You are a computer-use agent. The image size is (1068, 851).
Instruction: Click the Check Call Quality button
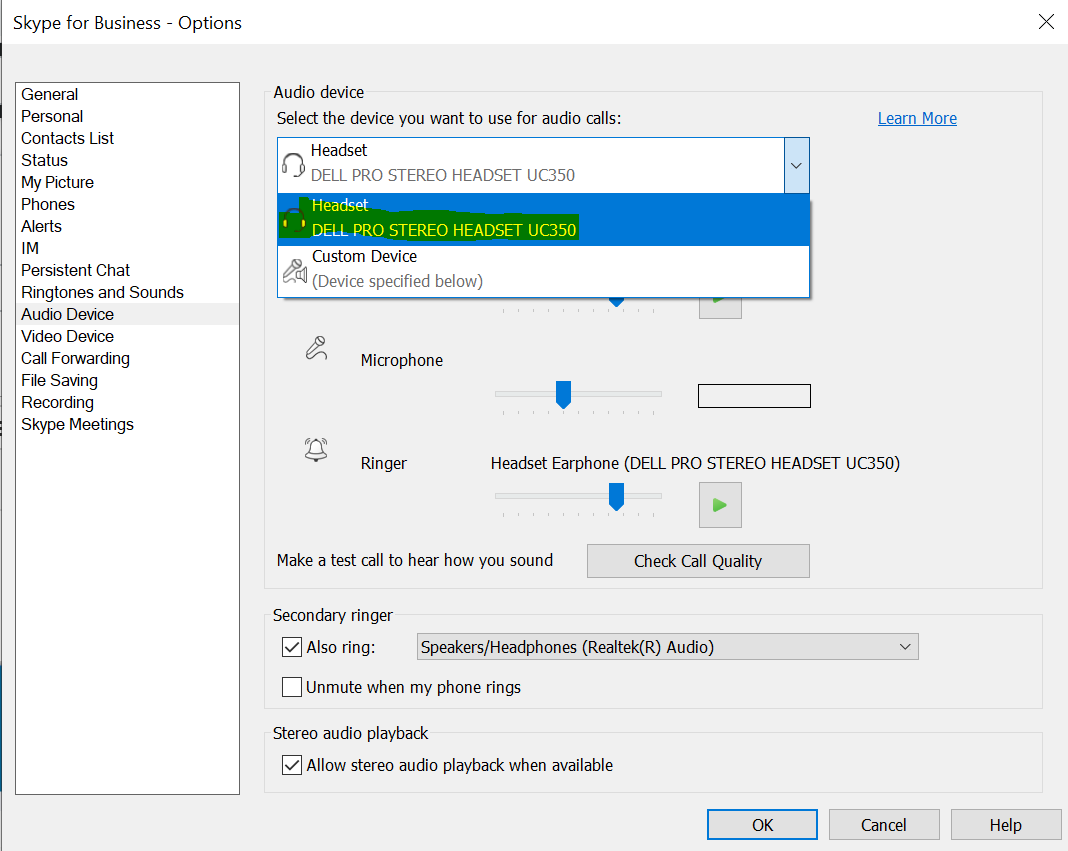coord(697,561)
